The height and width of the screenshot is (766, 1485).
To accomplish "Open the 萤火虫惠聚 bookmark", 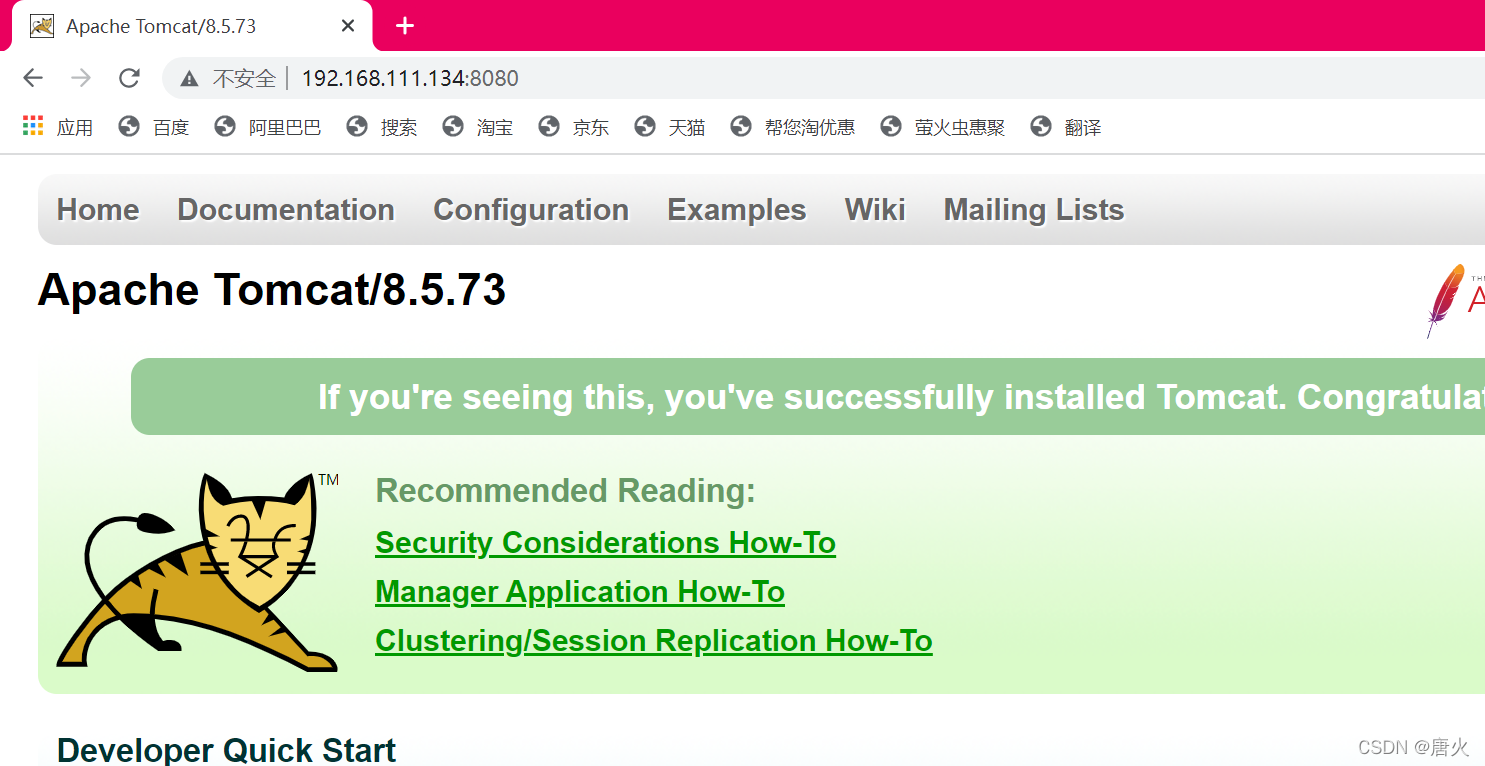I will pyautogui.click(x=960, y=127).
